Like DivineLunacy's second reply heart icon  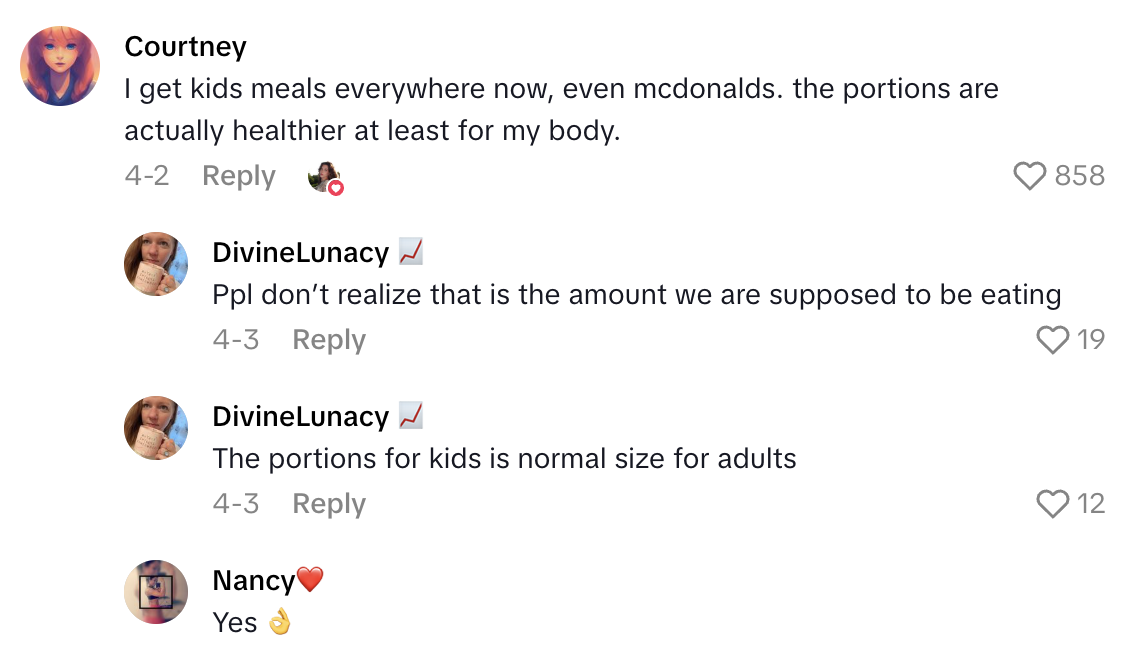click(1051, 504)
